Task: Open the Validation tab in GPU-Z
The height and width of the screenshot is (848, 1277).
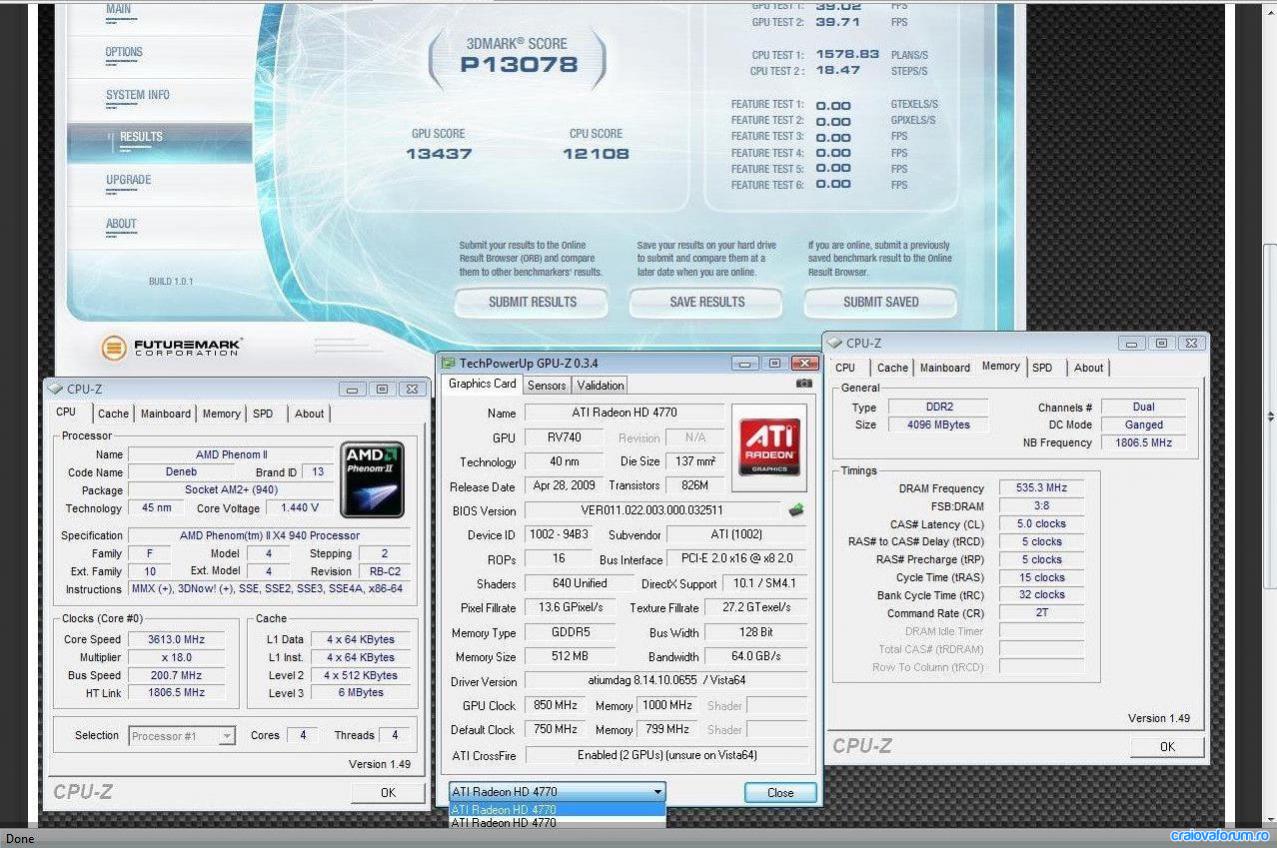Action: (x=601, y=385)
